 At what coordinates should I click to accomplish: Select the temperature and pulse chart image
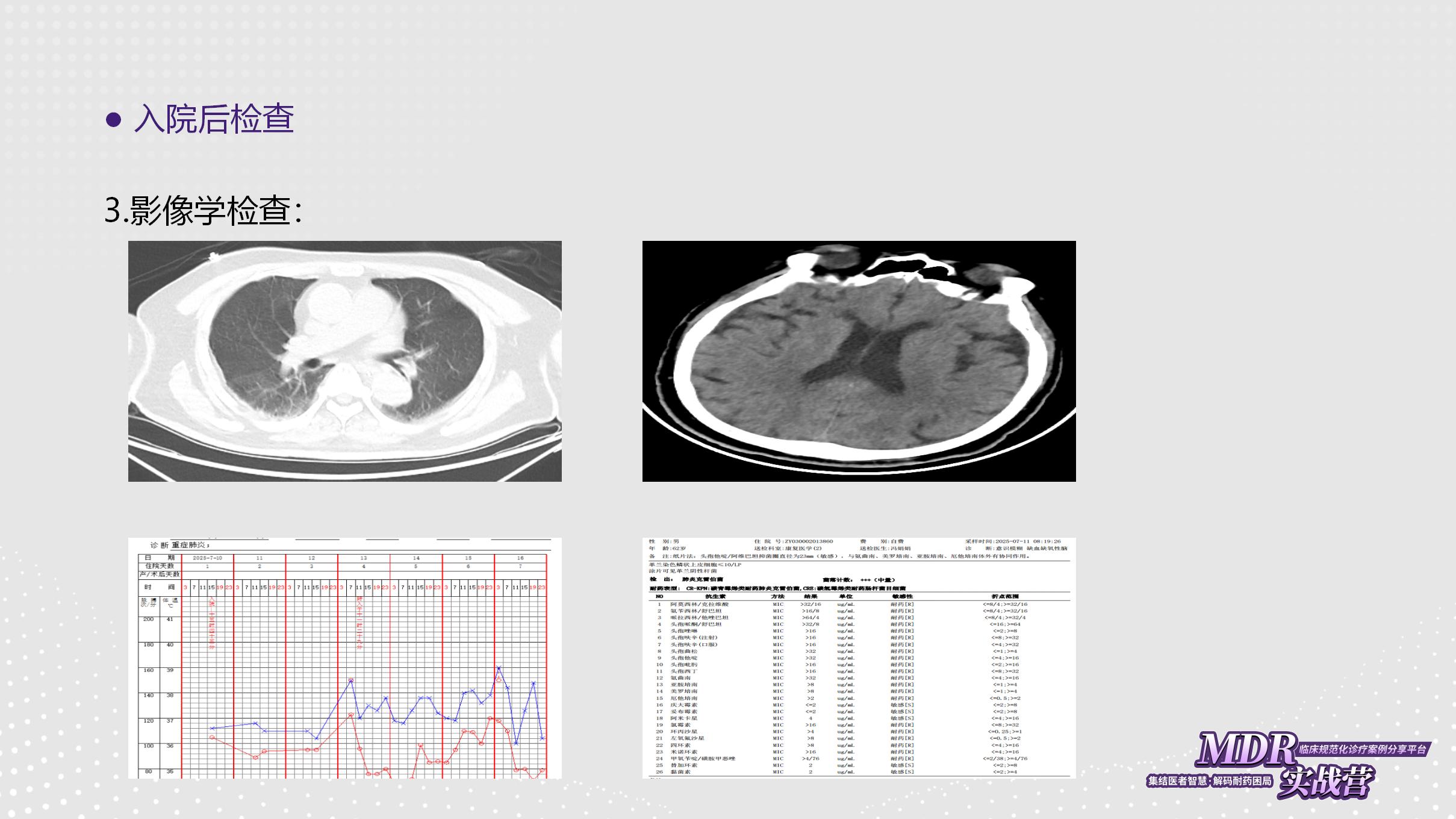pyautogui.click(x=344, y=658)
